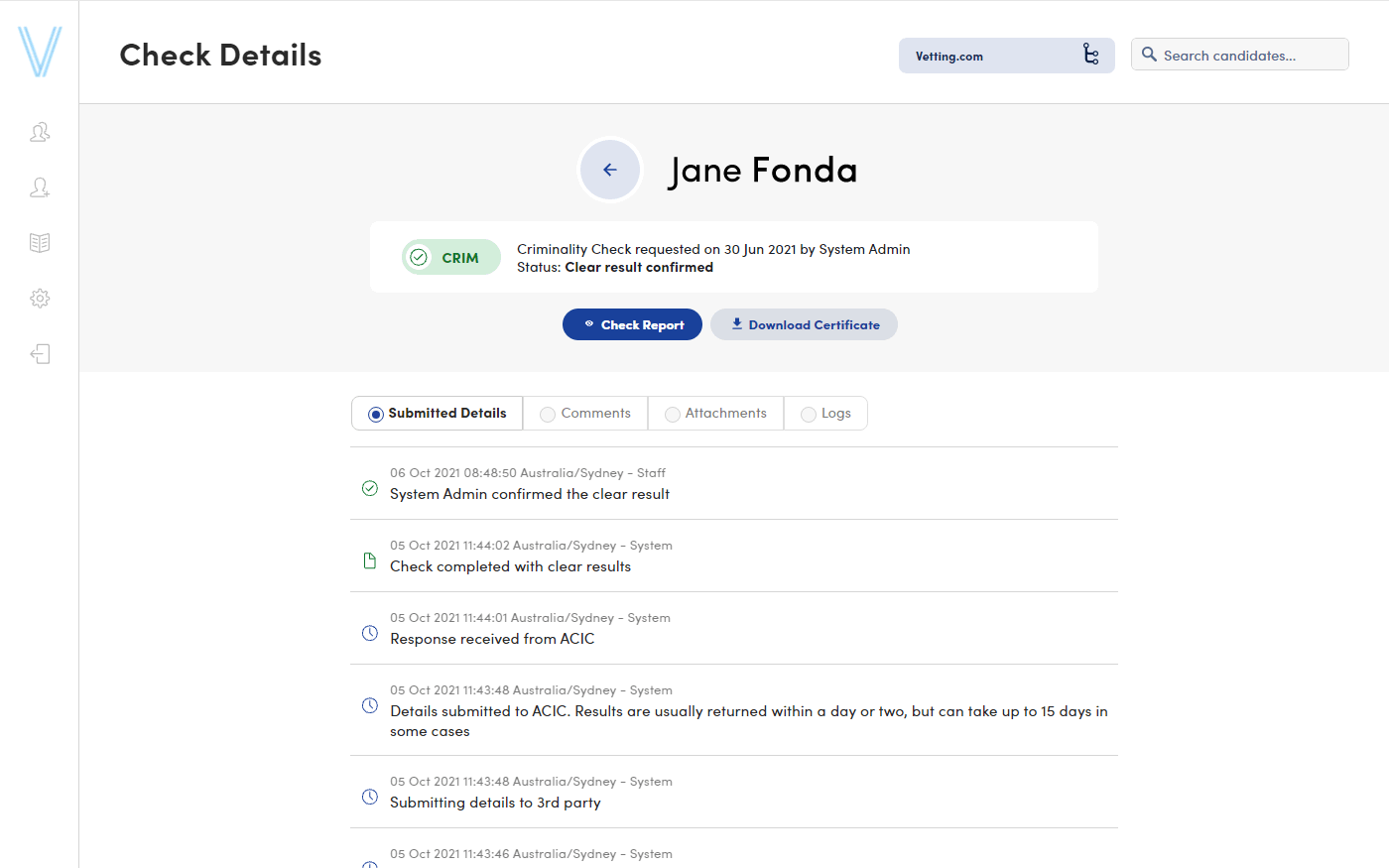Click the green CRIM check badge
The width and height of the screenshot is (1389, 868).
click(x=450, y=257)
